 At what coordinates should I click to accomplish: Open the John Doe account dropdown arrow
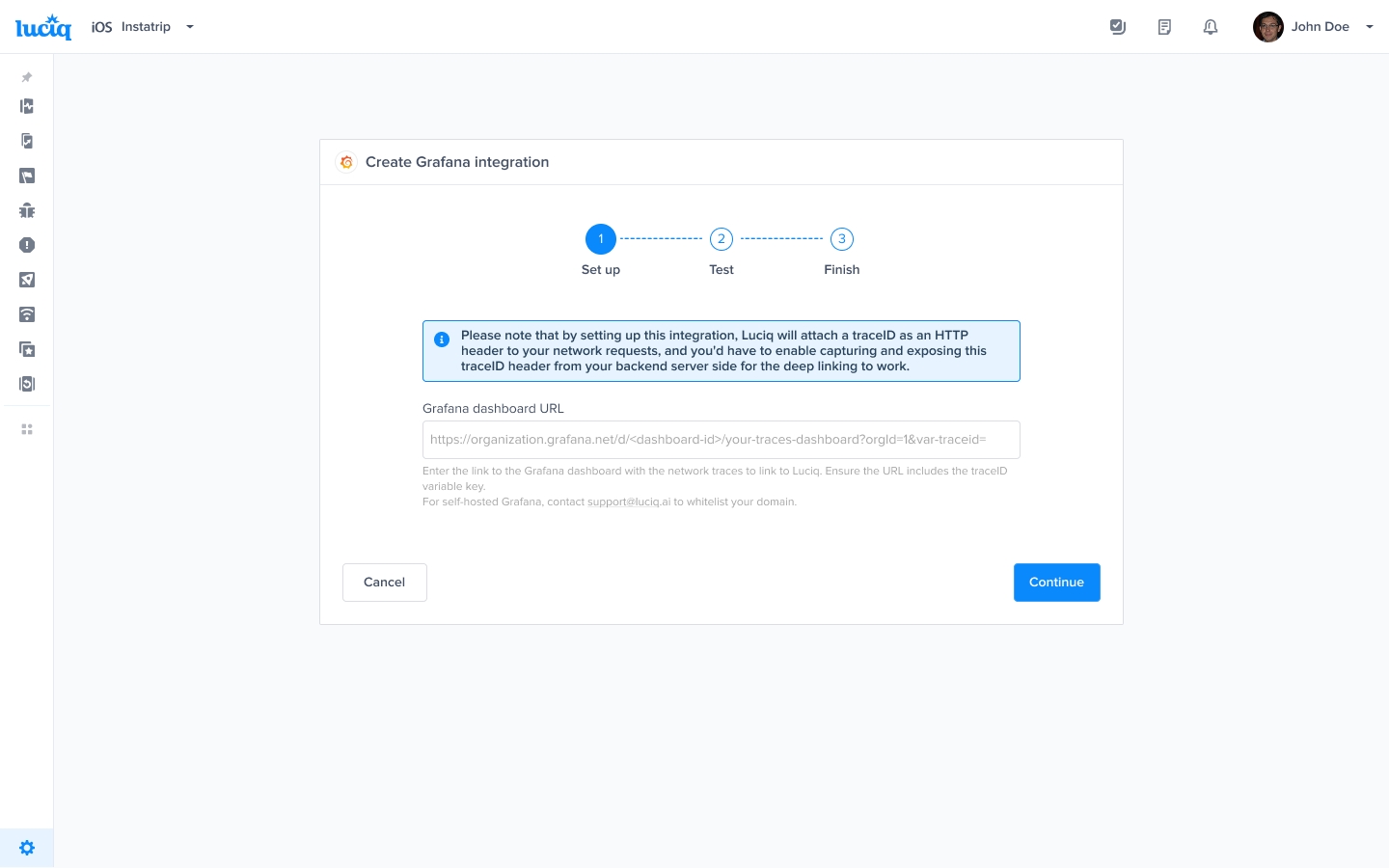click(x=1369, y=27)
